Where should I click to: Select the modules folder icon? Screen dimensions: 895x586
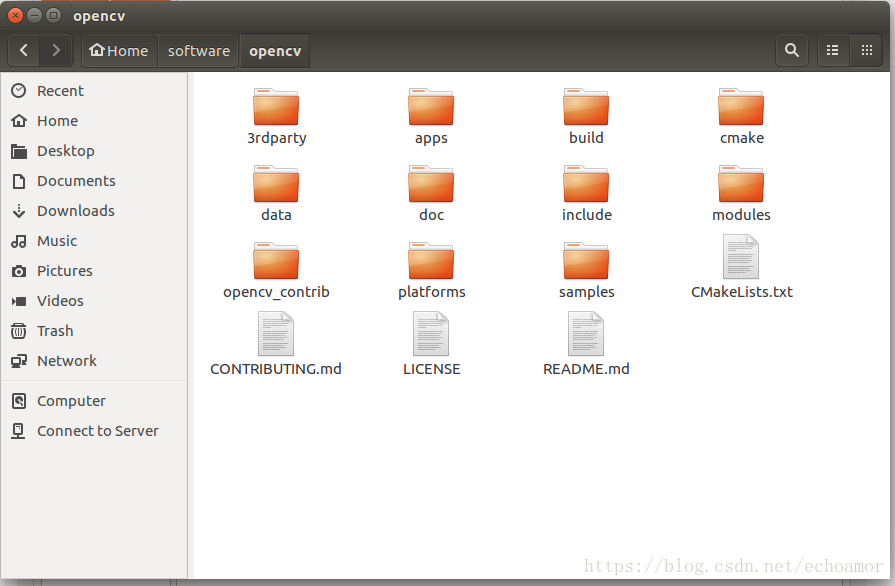click(x=741, y=184)
